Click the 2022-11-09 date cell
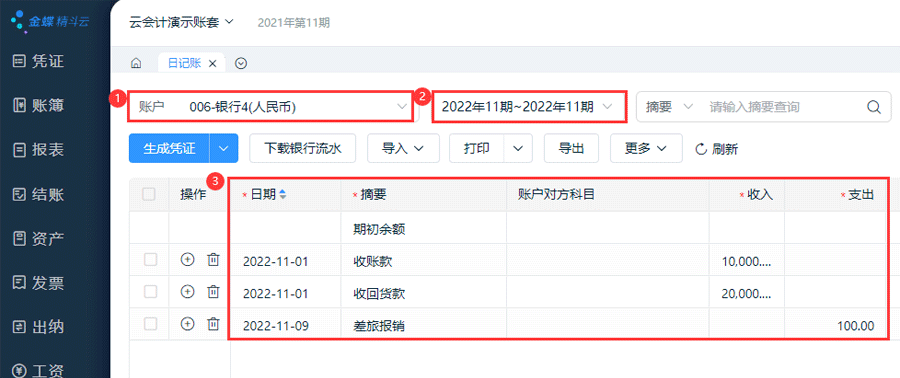This screenshot has width=900, height=378. click(285, 325)
